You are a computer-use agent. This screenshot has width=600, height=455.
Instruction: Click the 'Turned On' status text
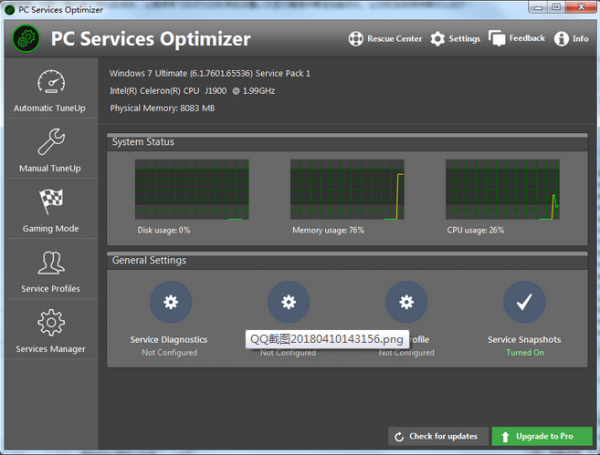point(525,352)
